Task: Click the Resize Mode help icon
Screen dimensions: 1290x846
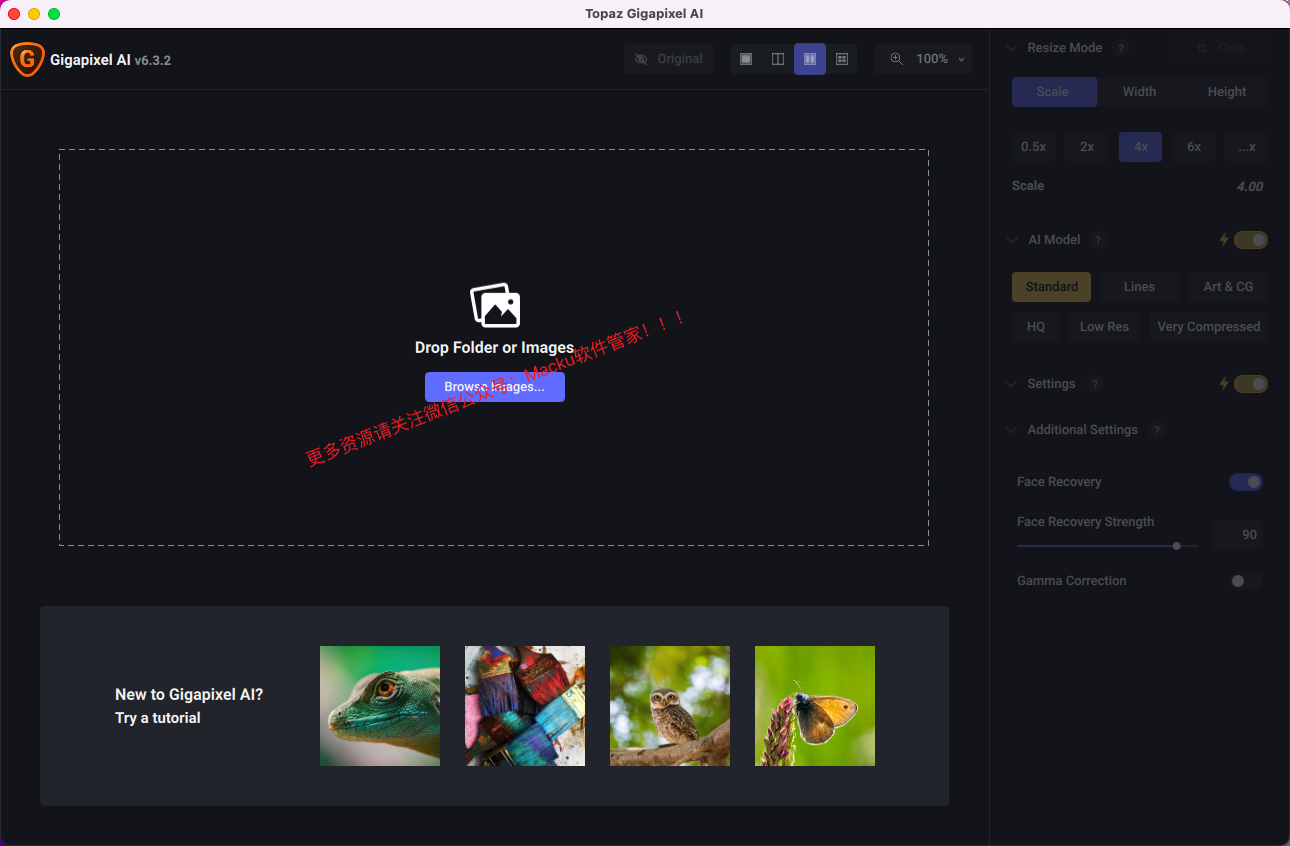Action: click(1121, 48)
